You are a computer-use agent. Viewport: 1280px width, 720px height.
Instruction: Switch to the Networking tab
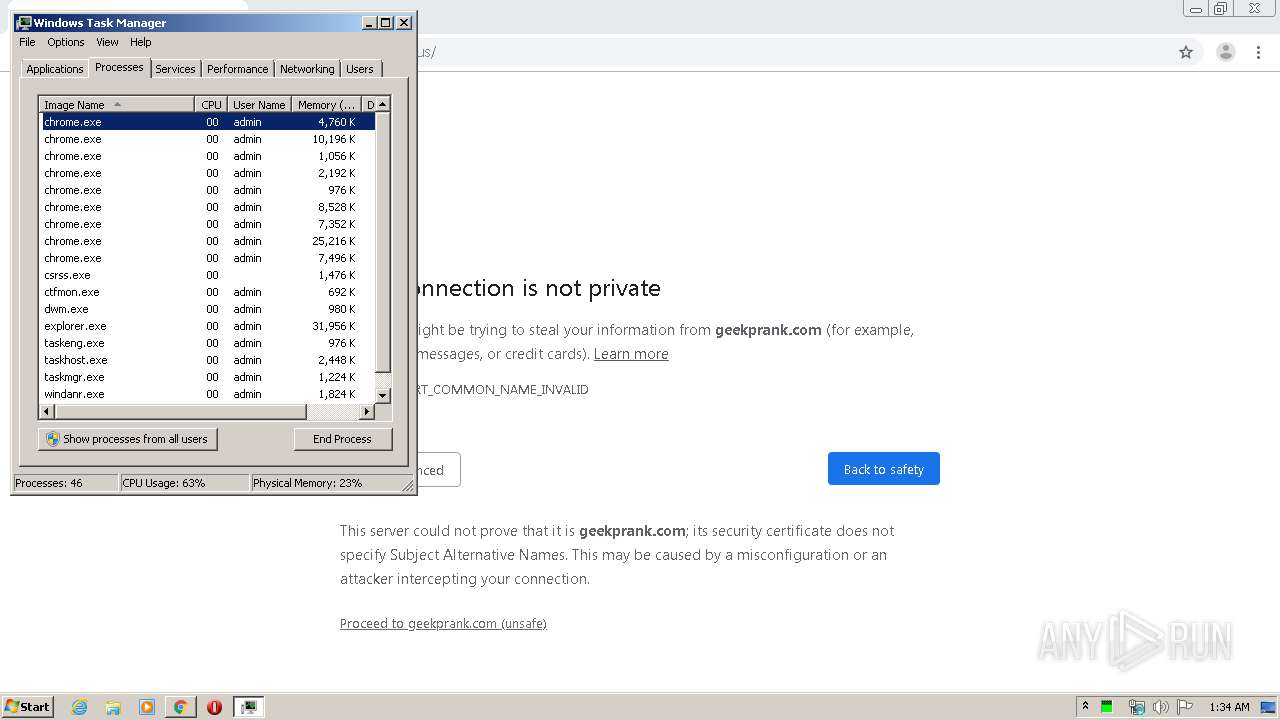(307, 69)
